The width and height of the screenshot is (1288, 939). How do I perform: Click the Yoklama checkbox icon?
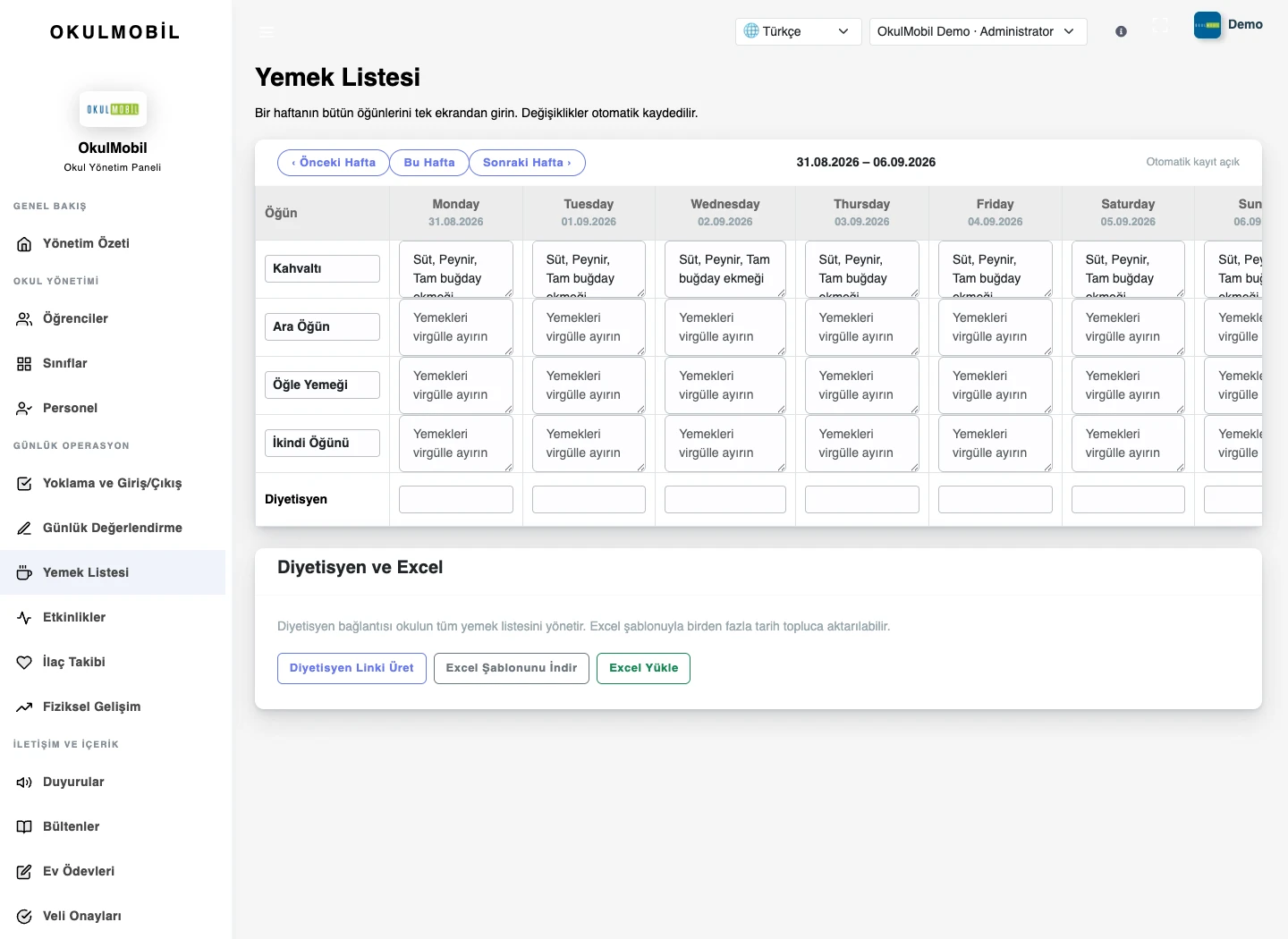tap(24, 483)
